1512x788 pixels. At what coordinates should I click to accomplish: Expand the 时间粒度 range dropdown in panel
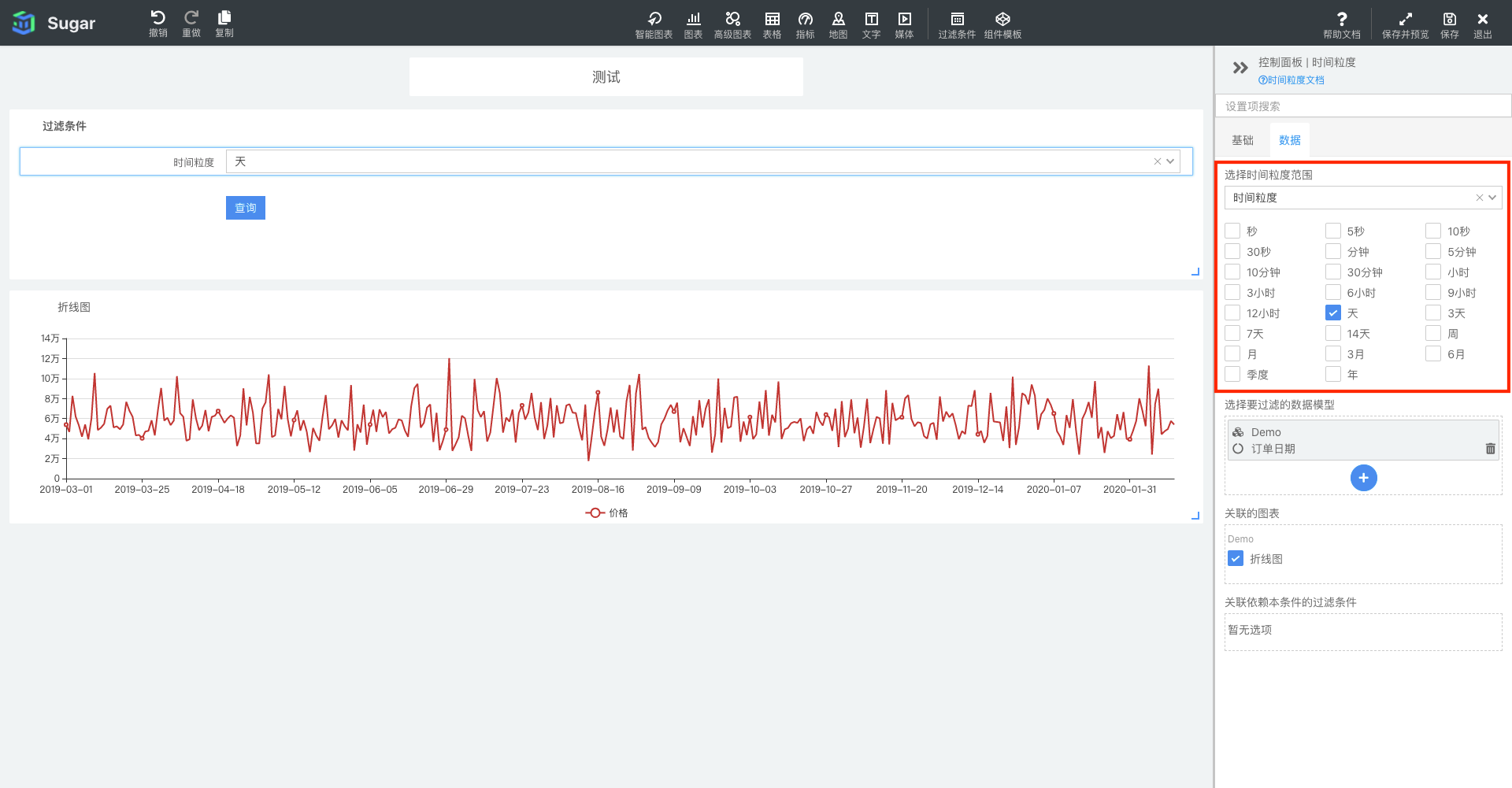coord(1492,198)
